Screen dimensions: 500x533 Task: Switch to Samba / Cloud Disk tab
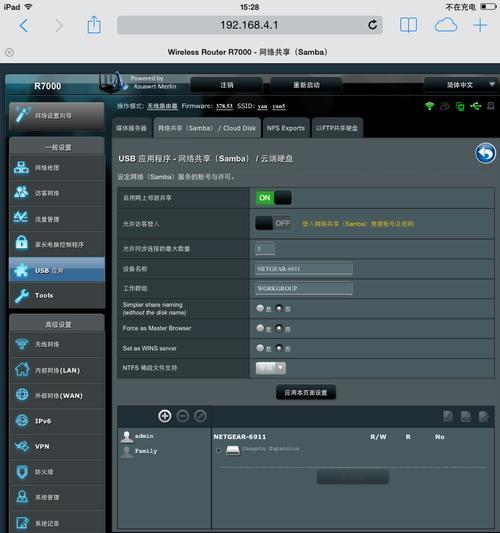point(207,128)
